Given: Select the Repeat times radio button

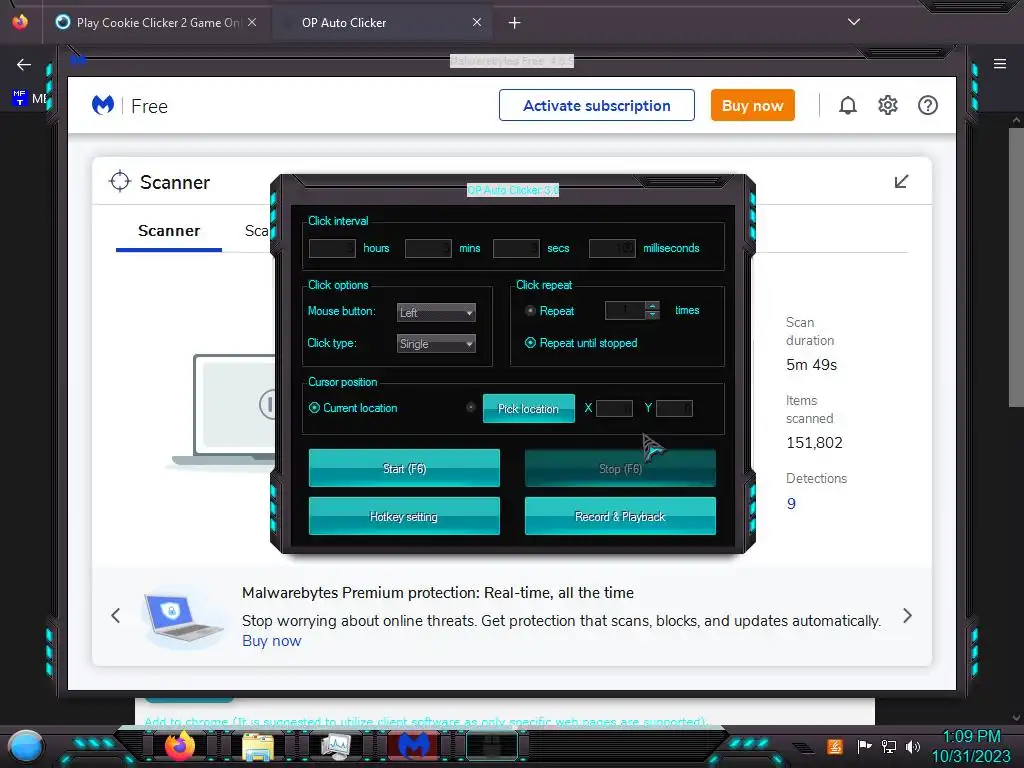Looking at the screenshot, I should (x=530, y=311).
